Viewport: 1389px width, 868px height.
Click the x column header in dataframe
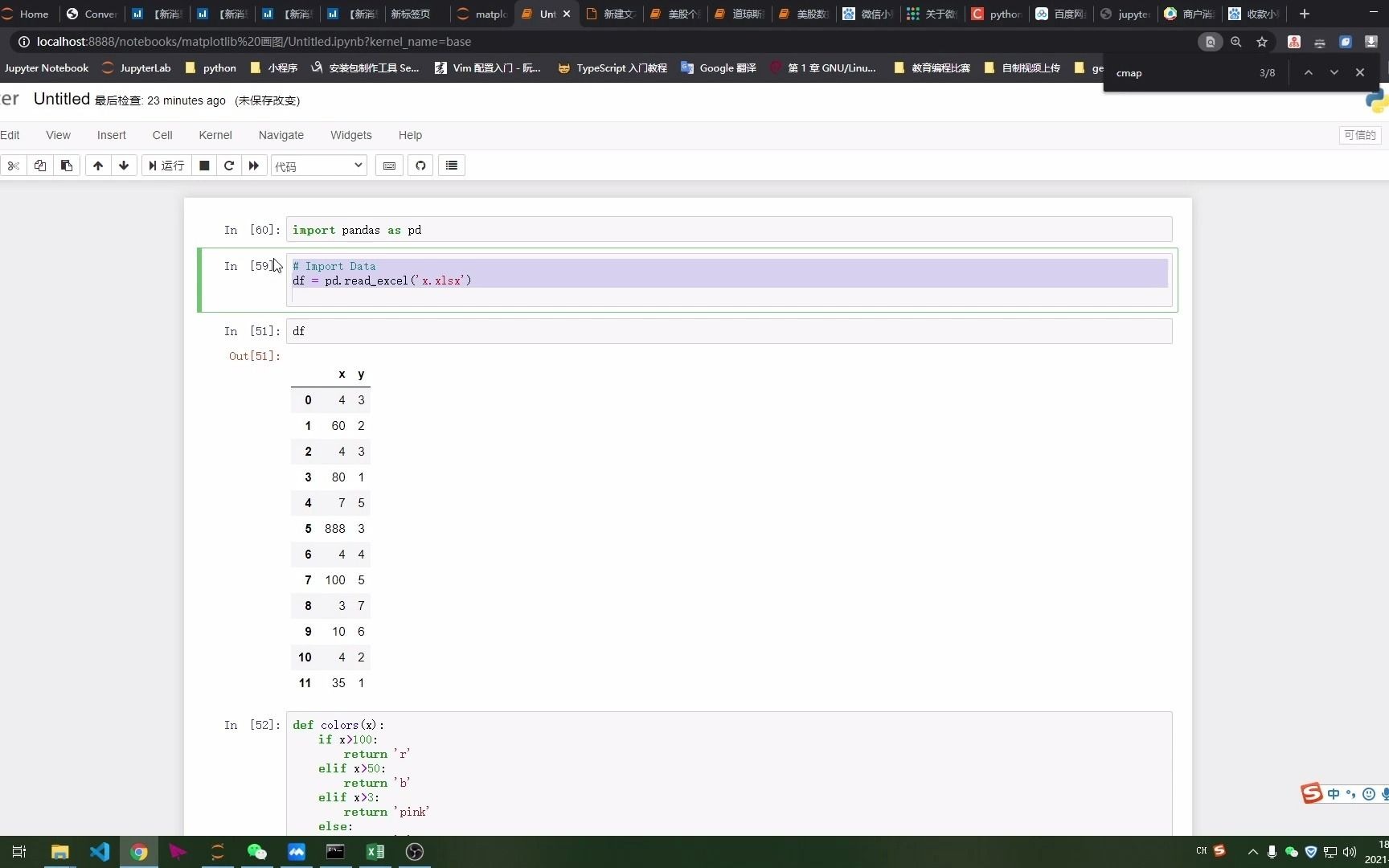342,375
